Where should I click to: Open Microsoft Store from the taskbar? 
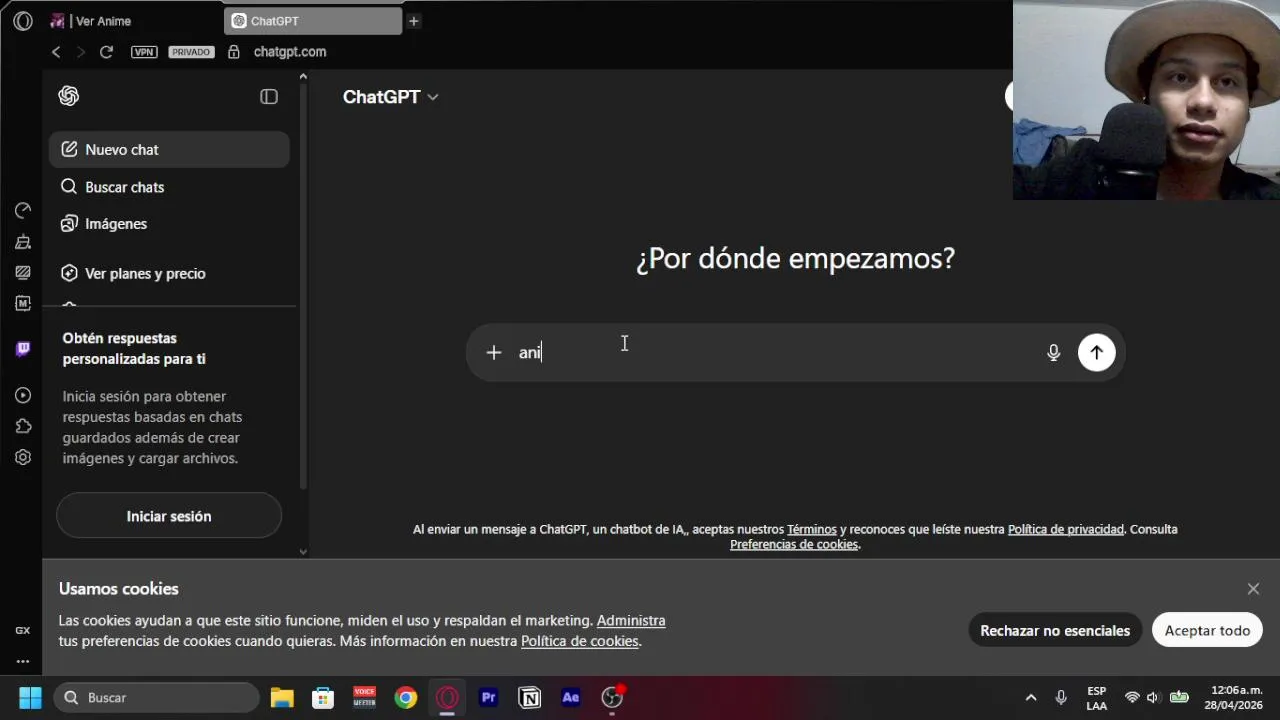(x=323, y=698)
